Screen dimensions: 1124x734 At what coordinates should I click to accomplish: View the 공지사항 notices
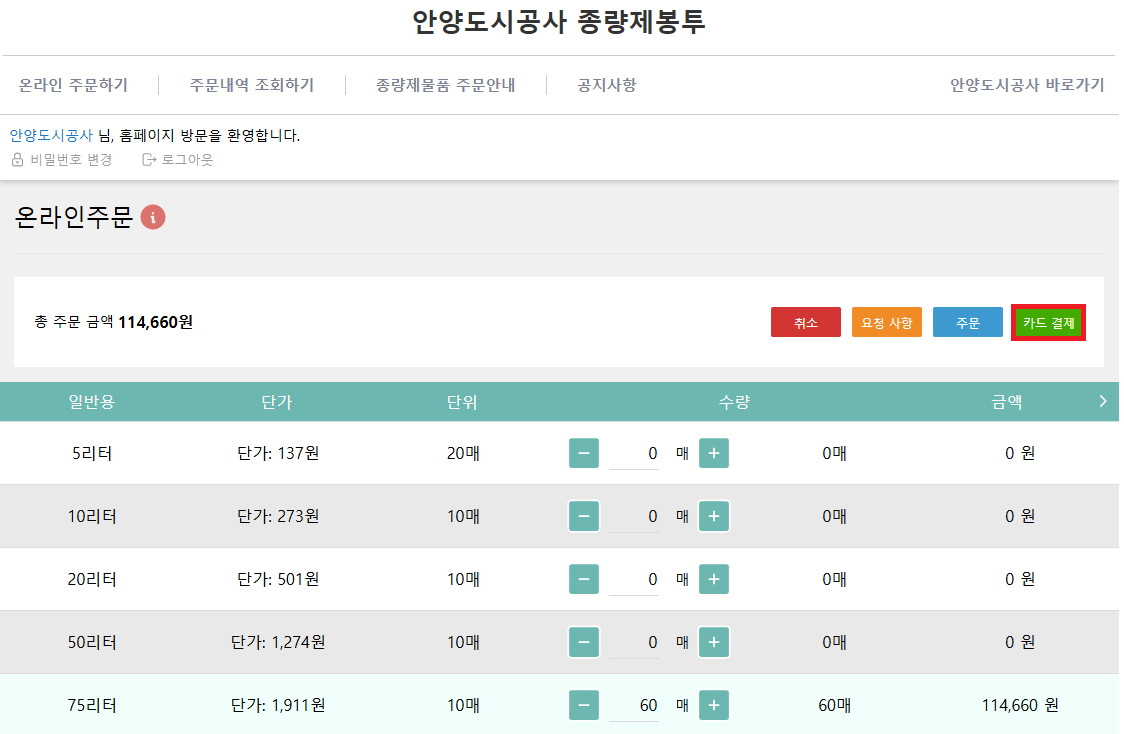(606, 85)
